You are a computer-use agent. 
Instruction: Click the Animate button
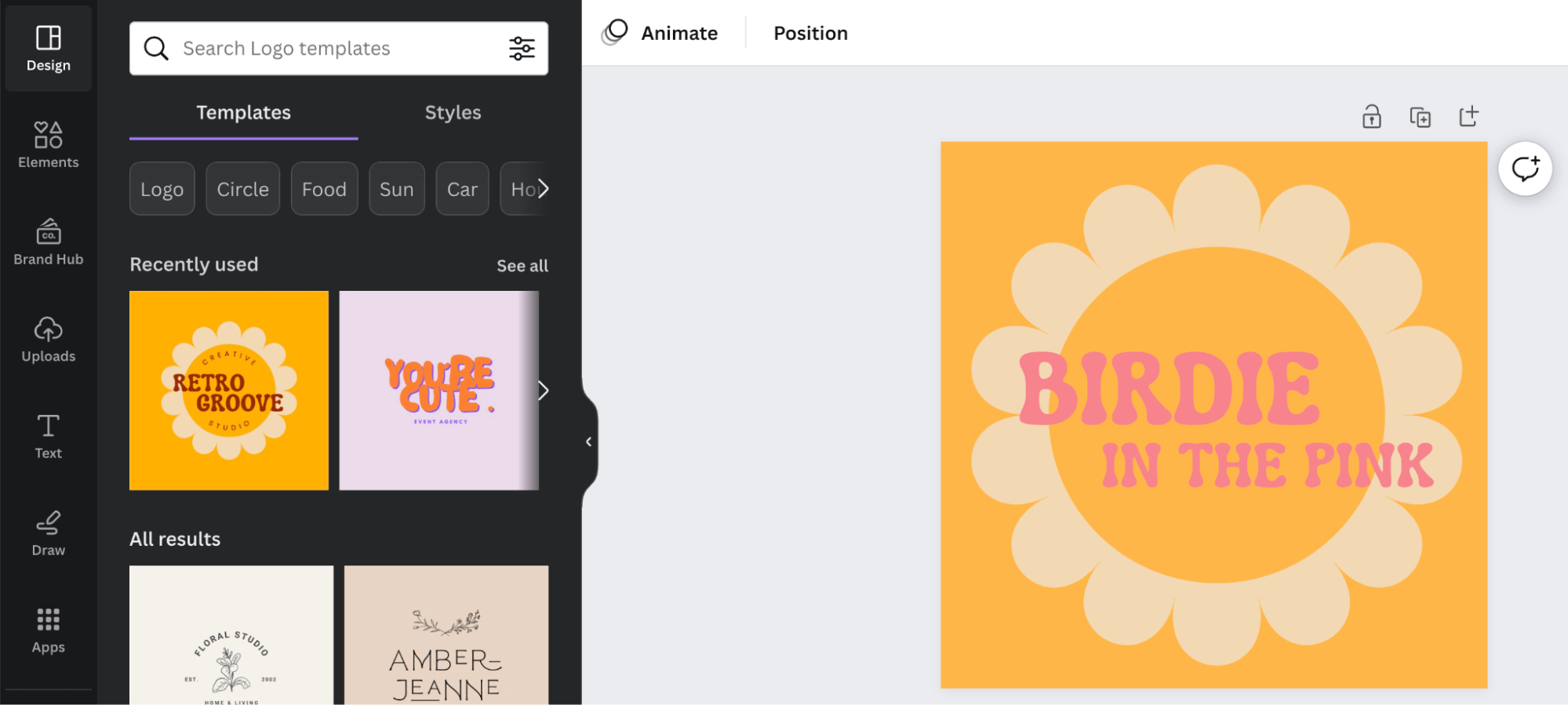(x=660, y=33)
